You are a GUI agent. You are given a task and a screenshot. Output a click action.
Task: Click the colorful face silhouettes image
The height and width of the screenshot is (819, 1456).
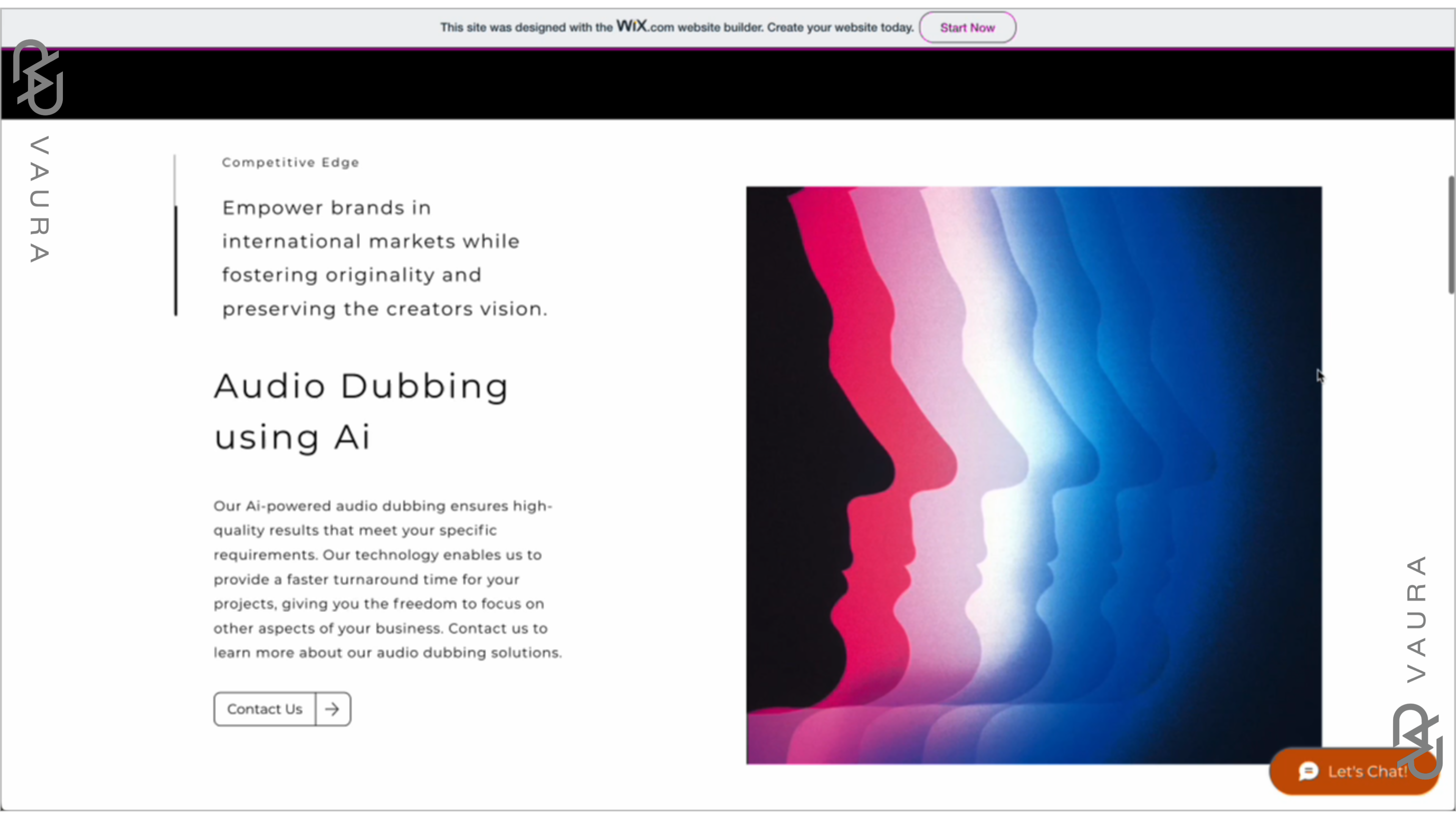pyautogui.click(x=1034, y=475)
